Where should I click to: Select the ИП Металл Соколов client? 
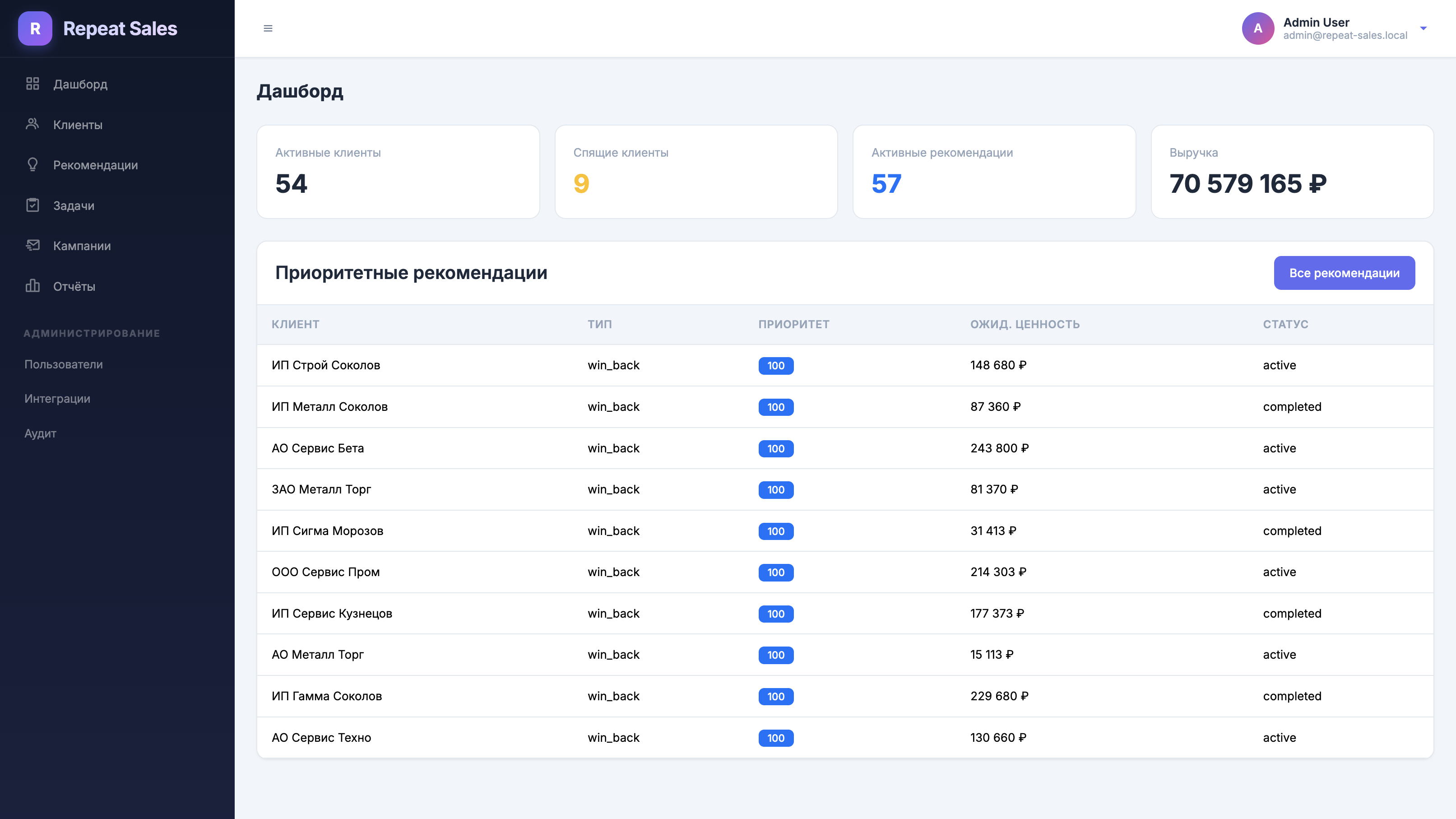tap(329, 406)
